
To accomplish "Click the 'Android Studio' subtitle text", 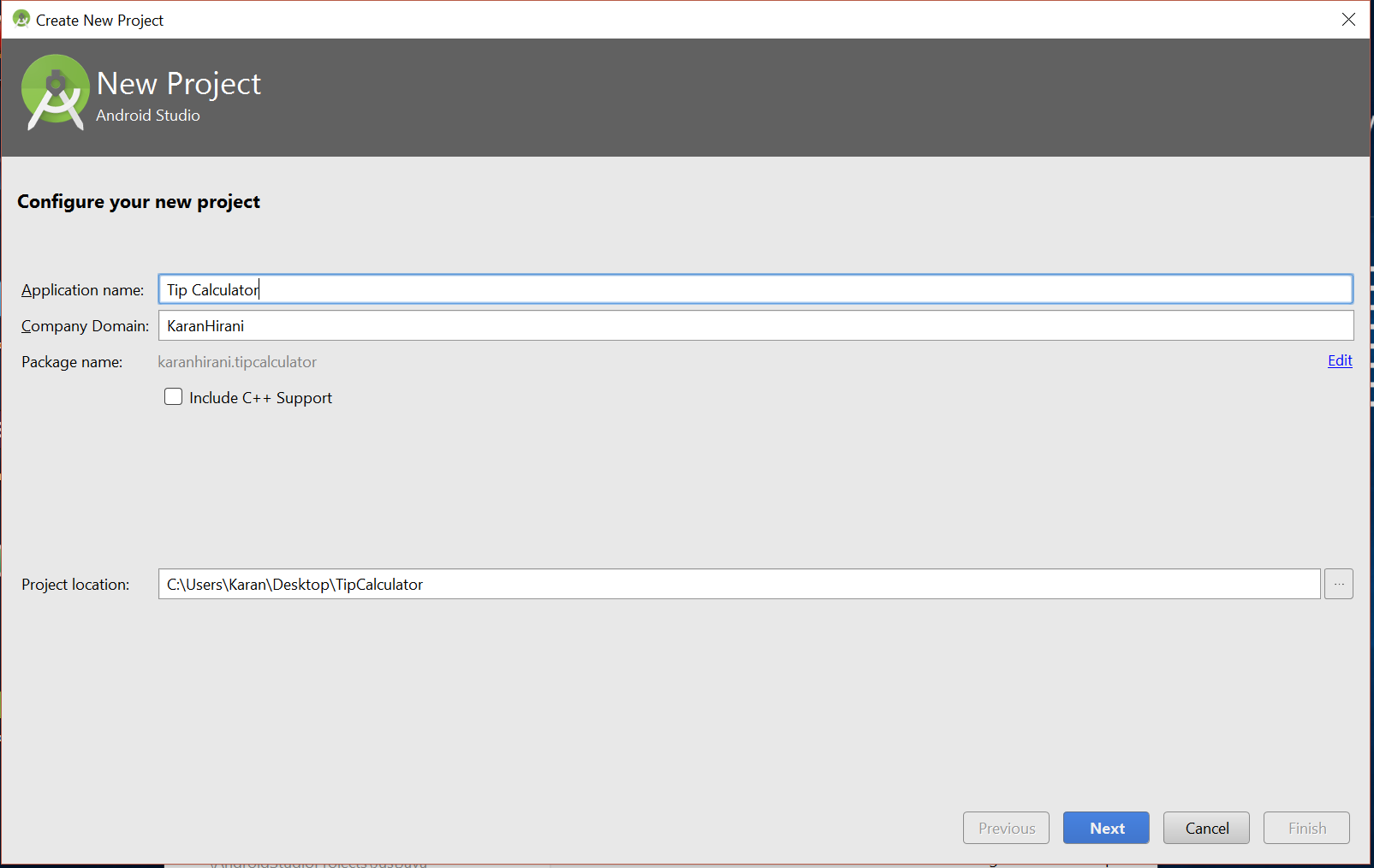I will pyautogui.click(x=148, y=116).
